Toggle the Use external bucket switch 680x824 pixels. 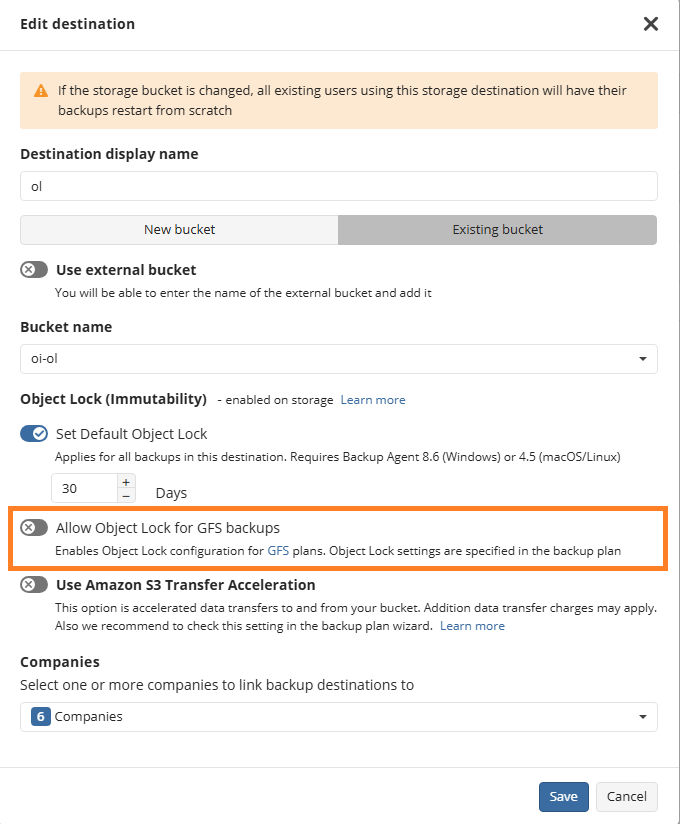34,270
